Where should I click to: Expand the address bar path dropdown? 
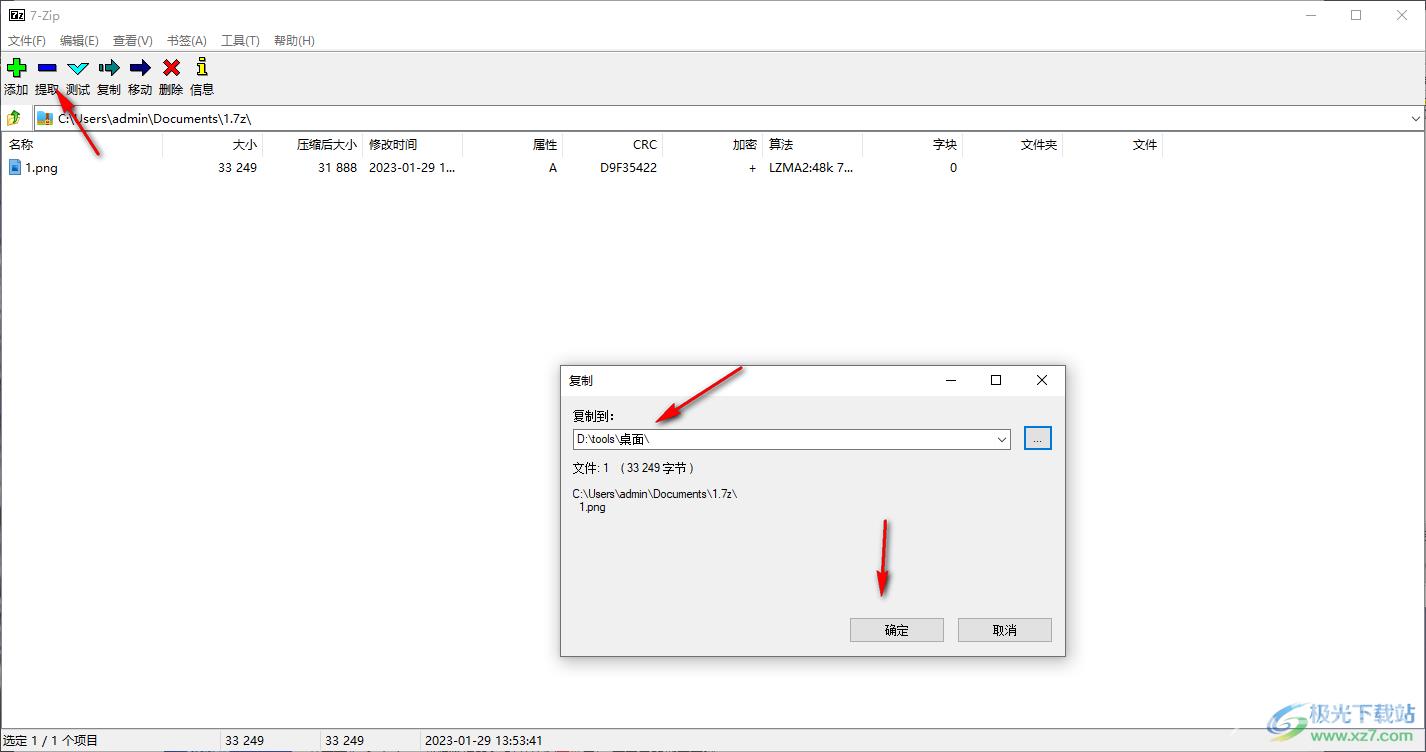(x=1415, y=118)
